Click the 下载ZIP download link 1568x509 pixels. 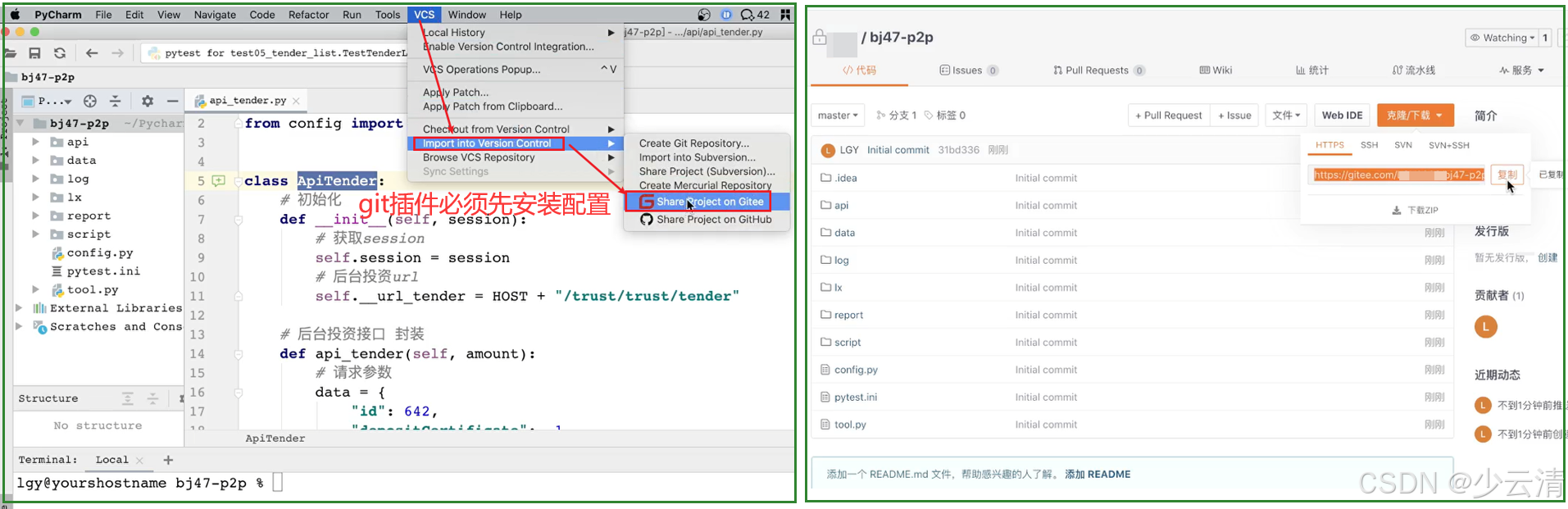[x=1416, y=211]
